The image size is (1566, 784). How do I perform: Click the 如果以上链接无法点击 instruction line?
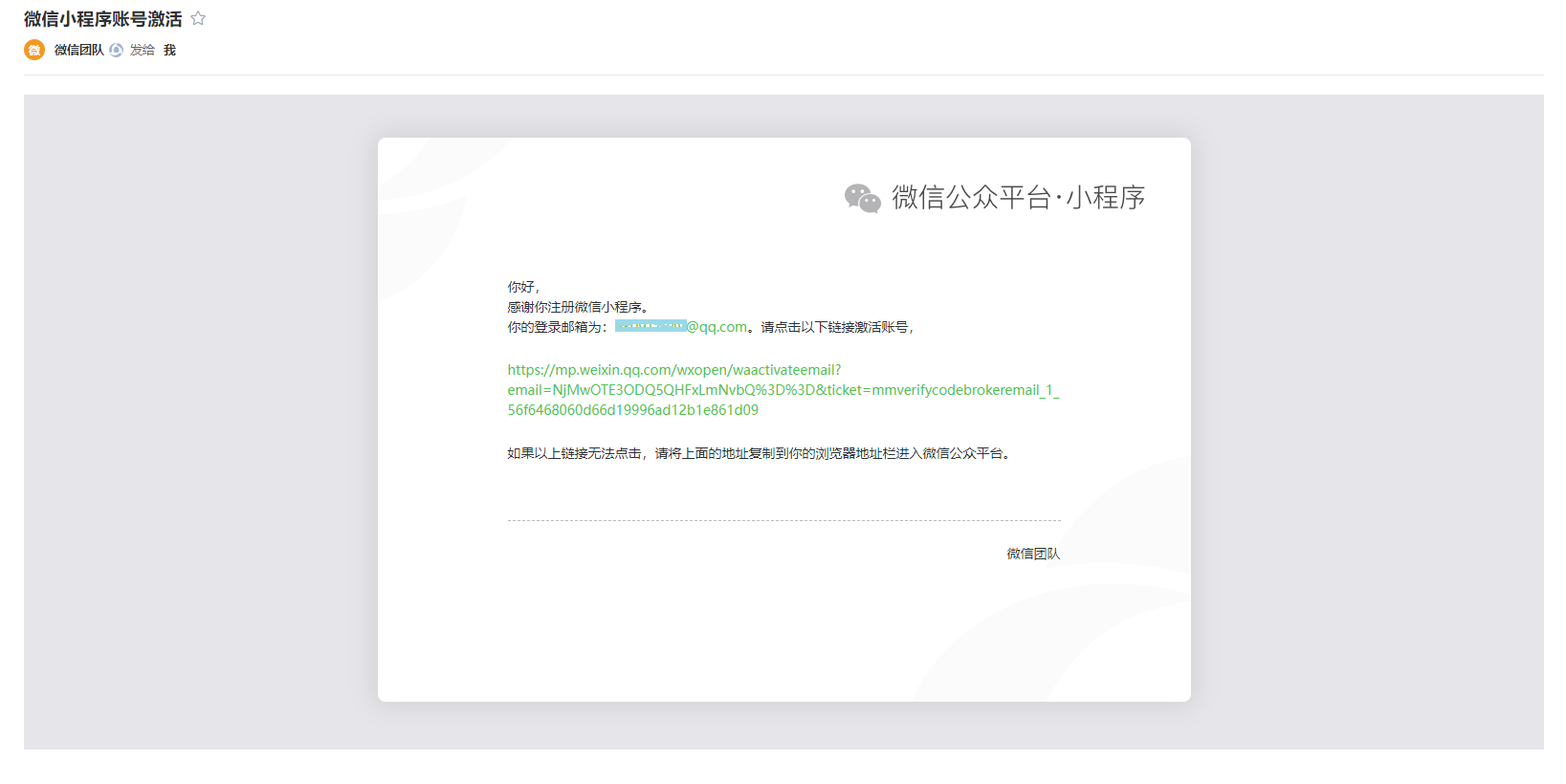(760, 453)
